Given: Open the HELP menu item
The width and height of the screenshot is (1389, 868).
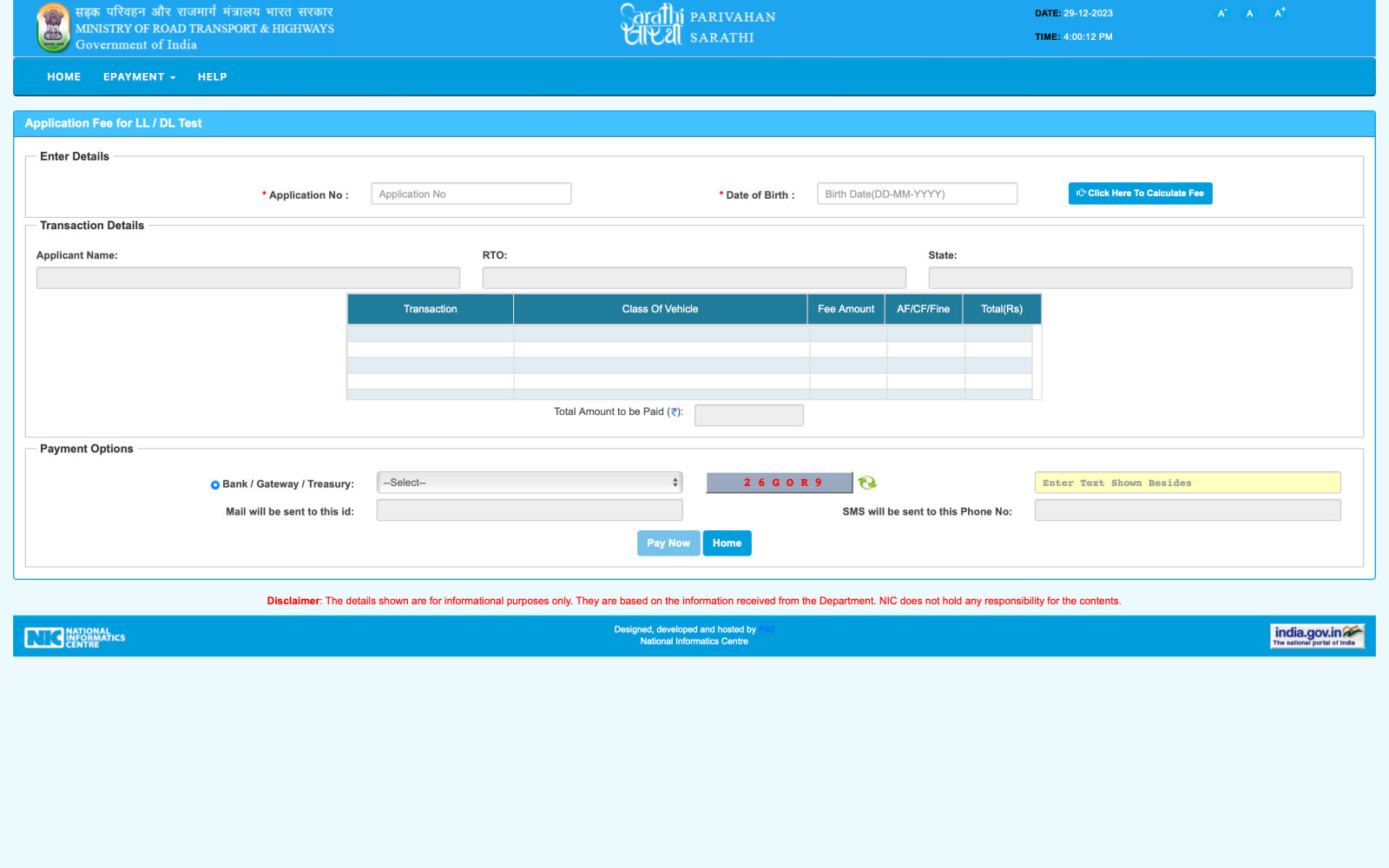Looking at the screenshot, I should coord(212,77).
